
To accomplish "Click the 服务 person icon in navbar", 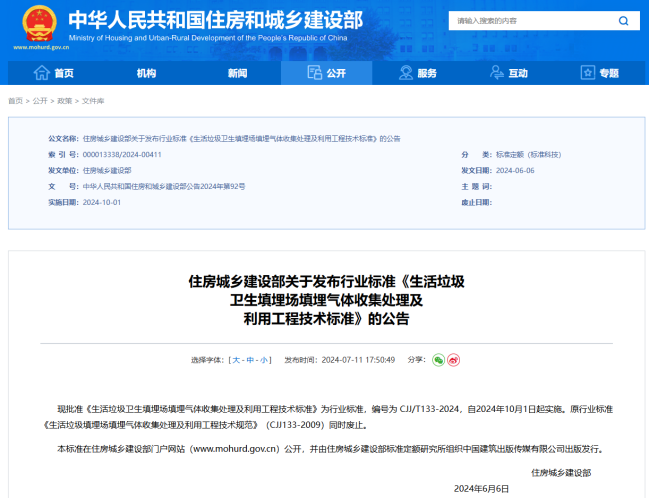I will (406, 73).
